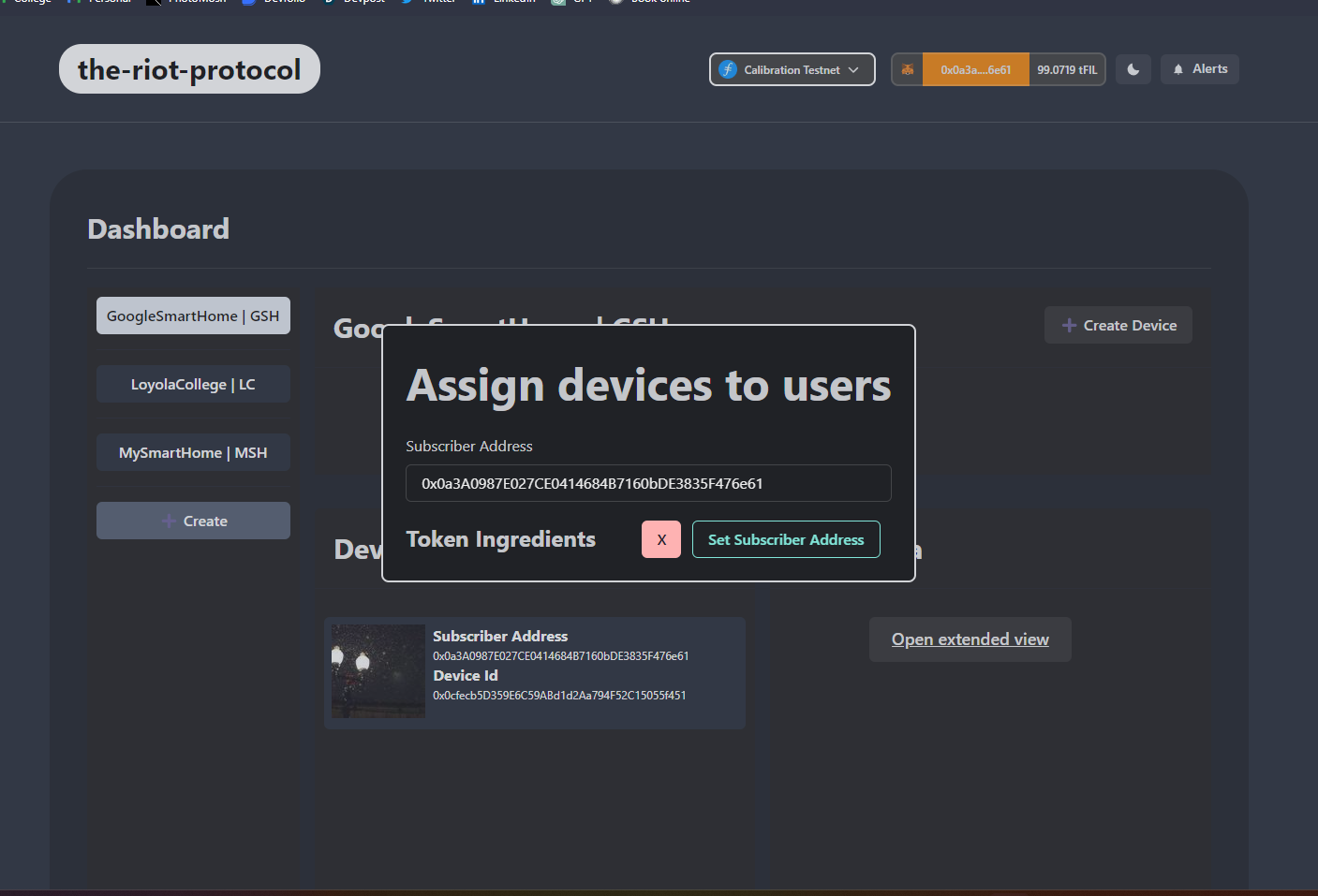Open the Devfolio bookmark
Image resolution: width=1318 pixels, height=896 pixels.
point(273,3)
